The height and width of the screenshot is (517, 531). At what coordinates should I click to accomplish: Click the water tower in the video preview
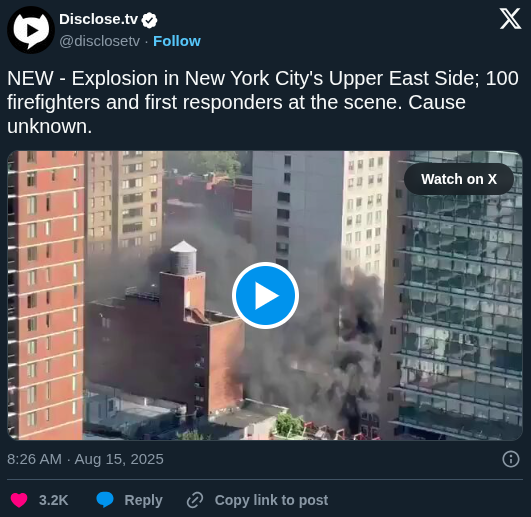183,258
